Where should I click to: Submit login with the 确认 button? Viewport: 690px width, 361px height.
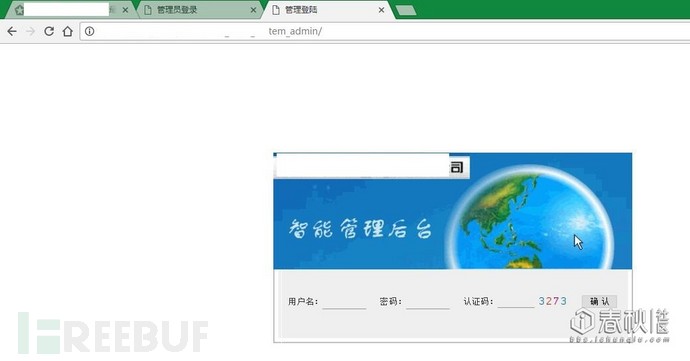click(599, 302)
